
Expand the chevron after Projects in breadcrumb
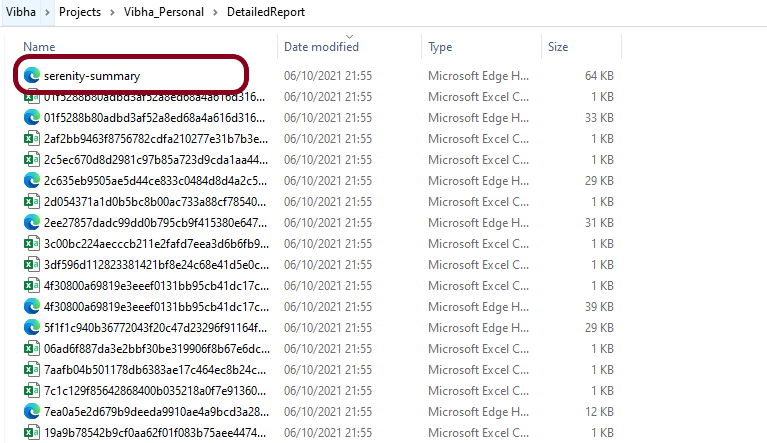(x=112, y=12)
